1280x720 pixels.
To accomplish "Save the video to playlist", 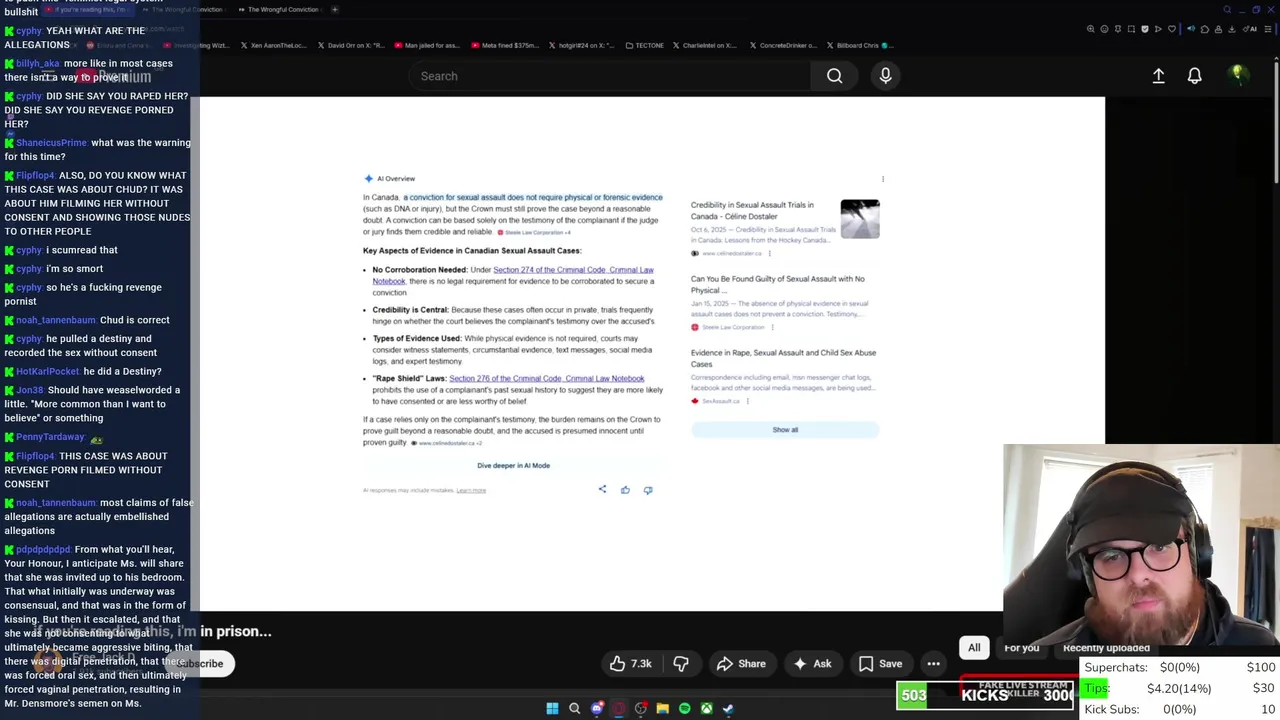I will coord(880,663).
